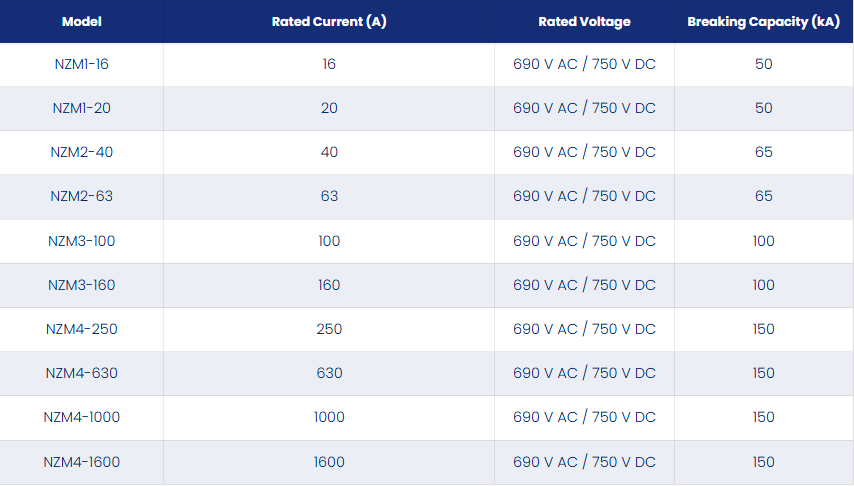Click the Model column header

click(x=82, y=22)
